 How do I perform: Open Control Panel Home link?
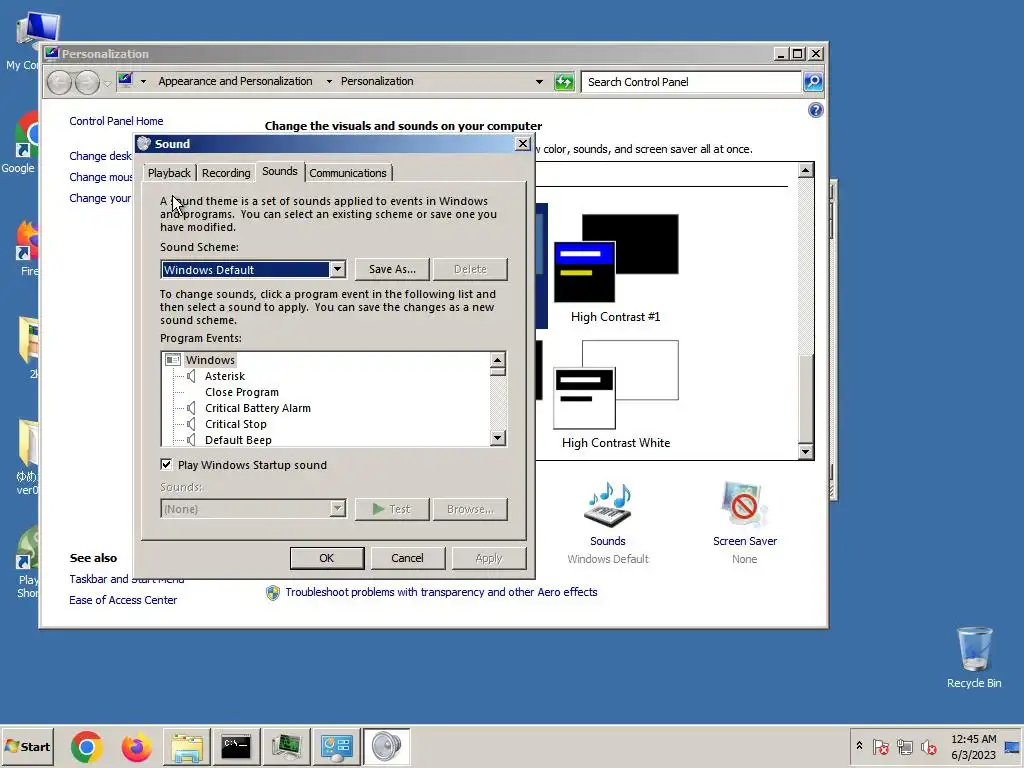click(x=116, y=121)
